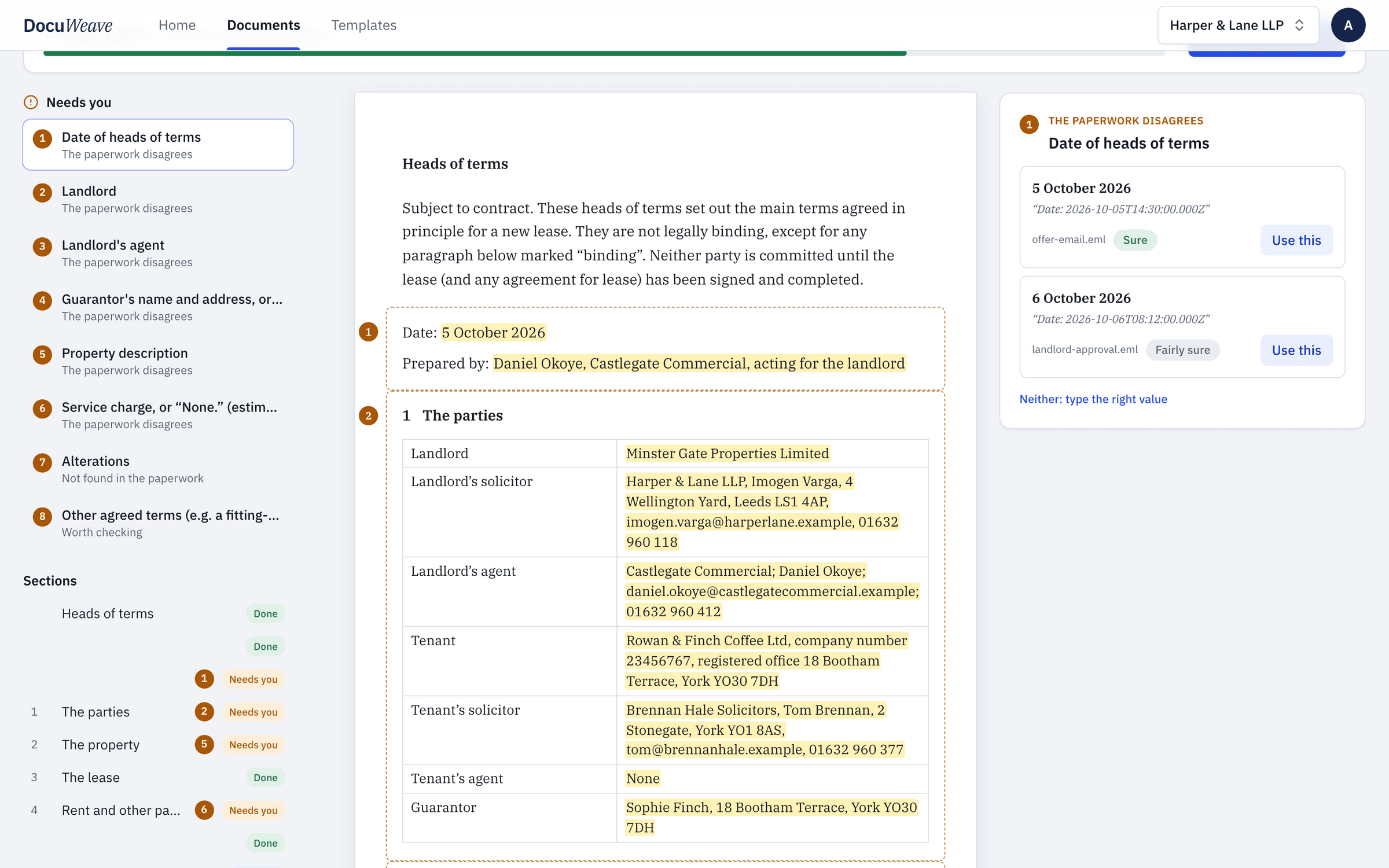Click marker 2 beside The parties heading
Image resolution: width=1389 pixels, height=868 pixels.
(x=368, y=415)
